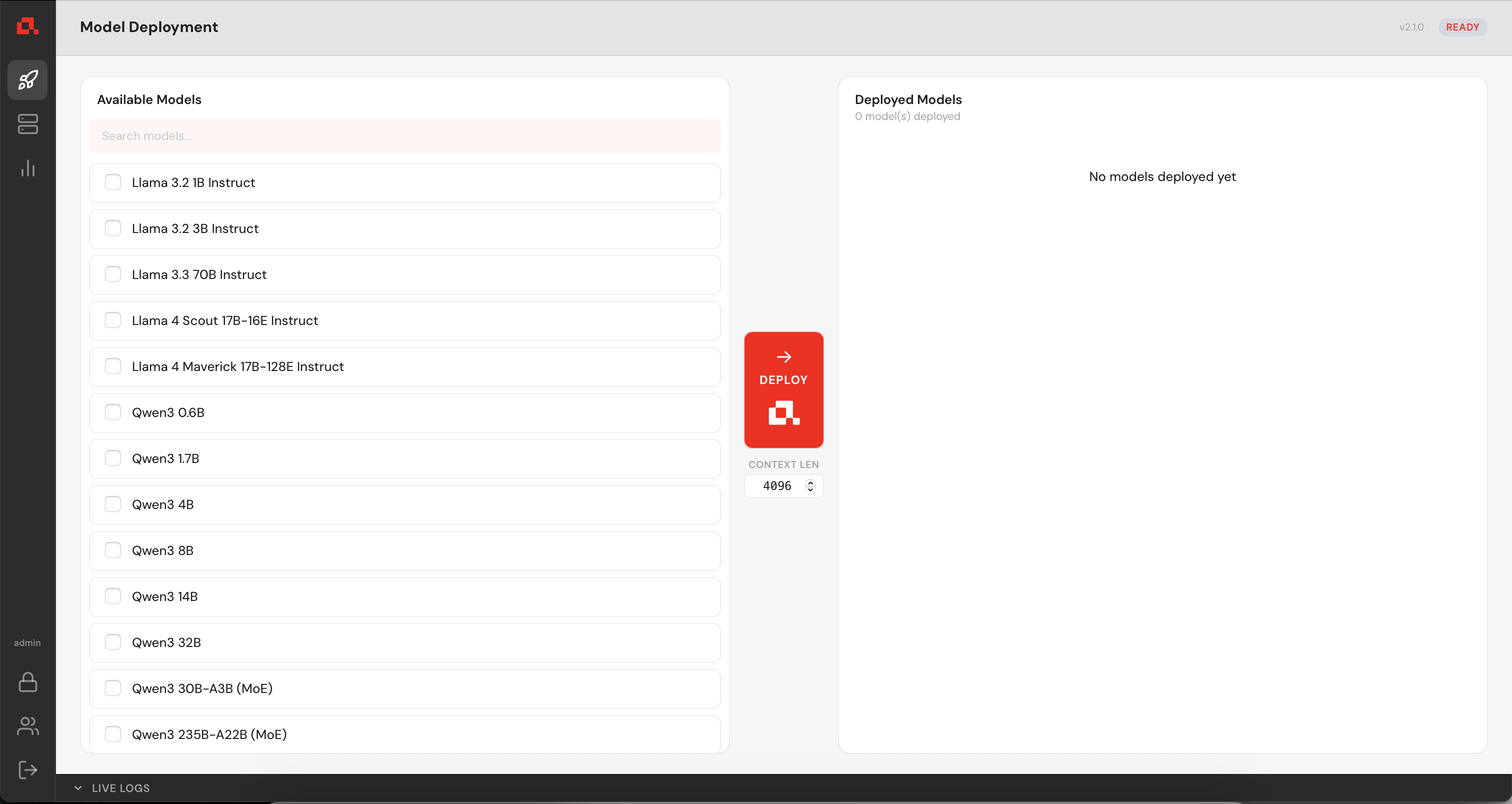
Task: Expand the Live Logs panel chevron
Action: (78, 788)
